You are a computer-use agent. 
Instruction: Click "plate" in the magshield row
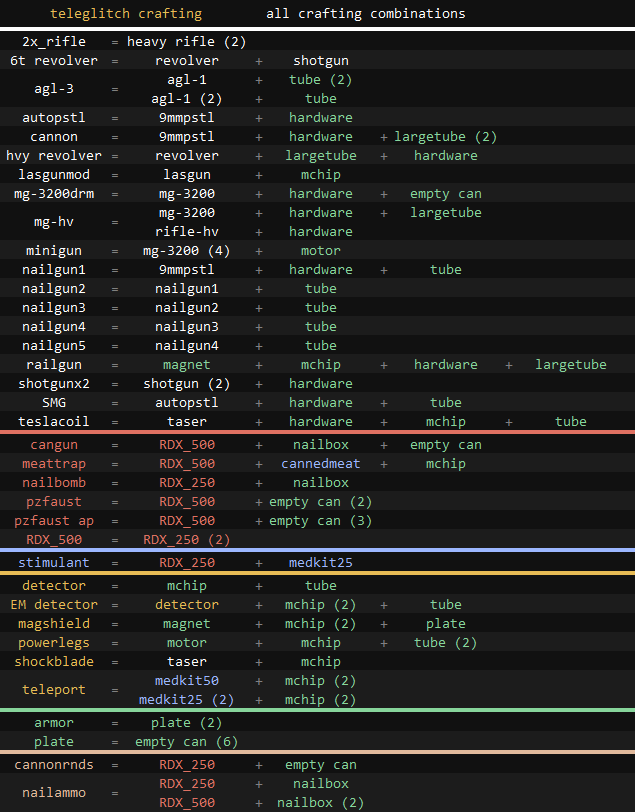(445, 624)
